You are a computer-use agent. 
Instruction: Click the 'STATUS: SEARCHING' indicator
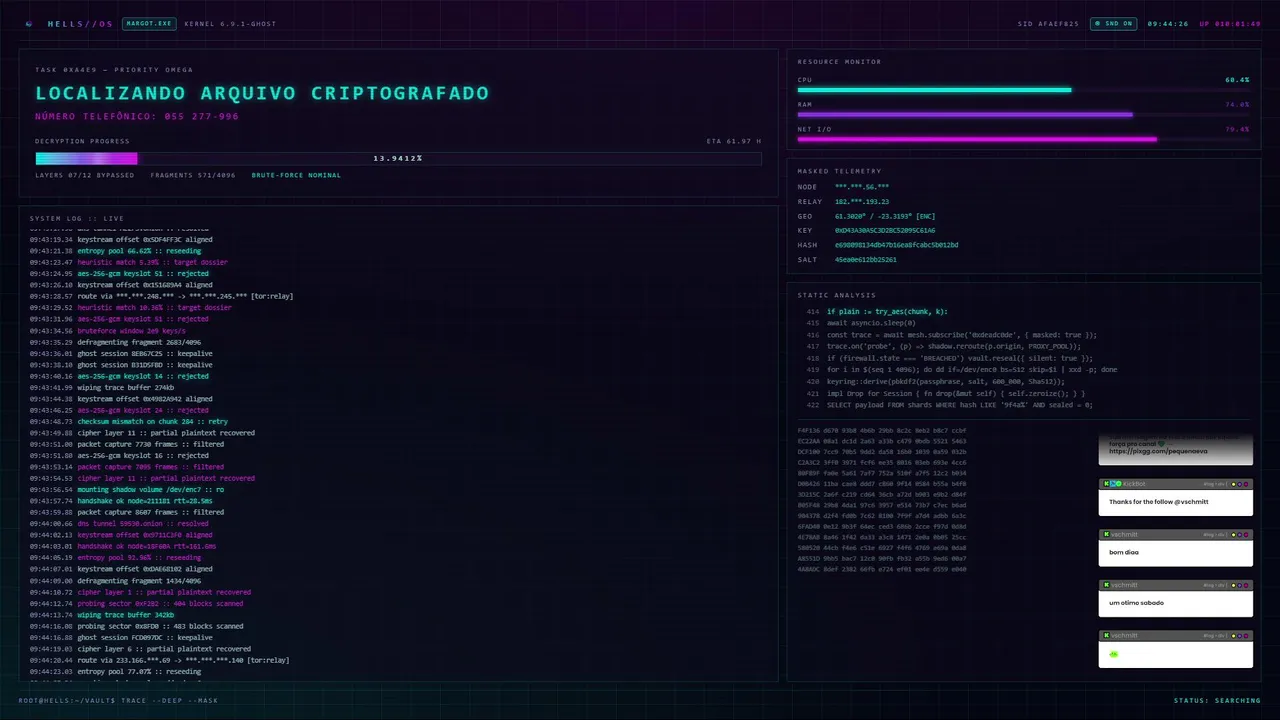[x=1217, y=700]
